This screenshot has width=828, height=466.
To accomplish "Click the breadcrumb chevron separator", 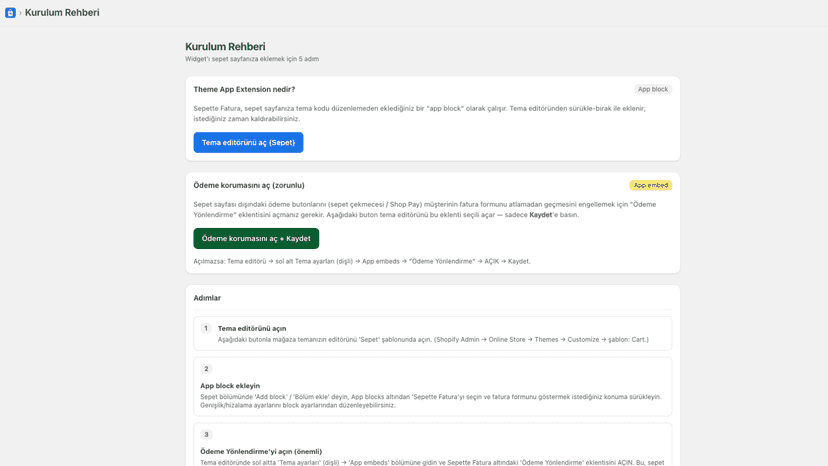I will click(x=20, y=13).
